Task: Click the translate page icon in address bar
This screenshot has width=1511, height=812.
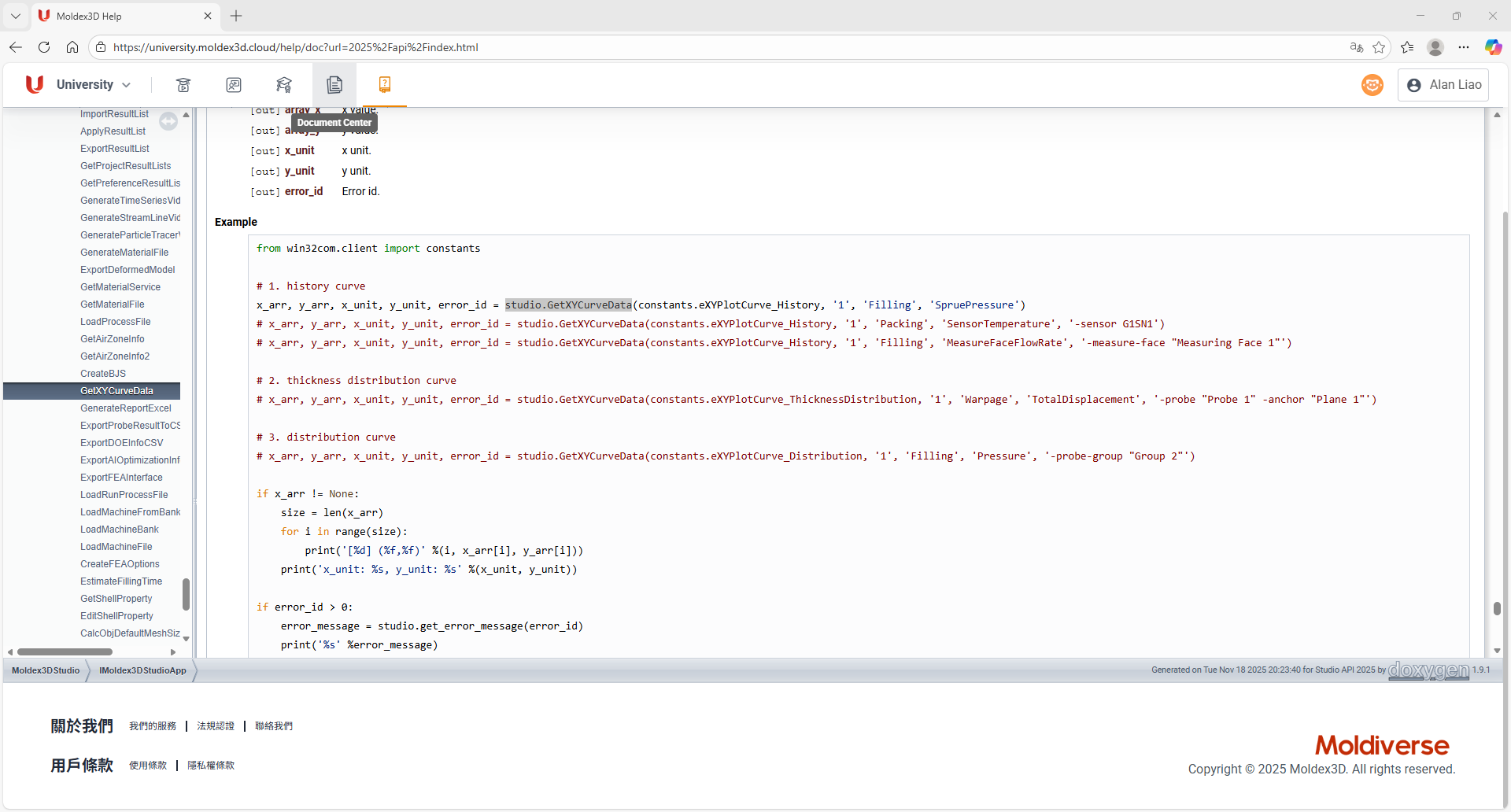Action: [1356, 47]
